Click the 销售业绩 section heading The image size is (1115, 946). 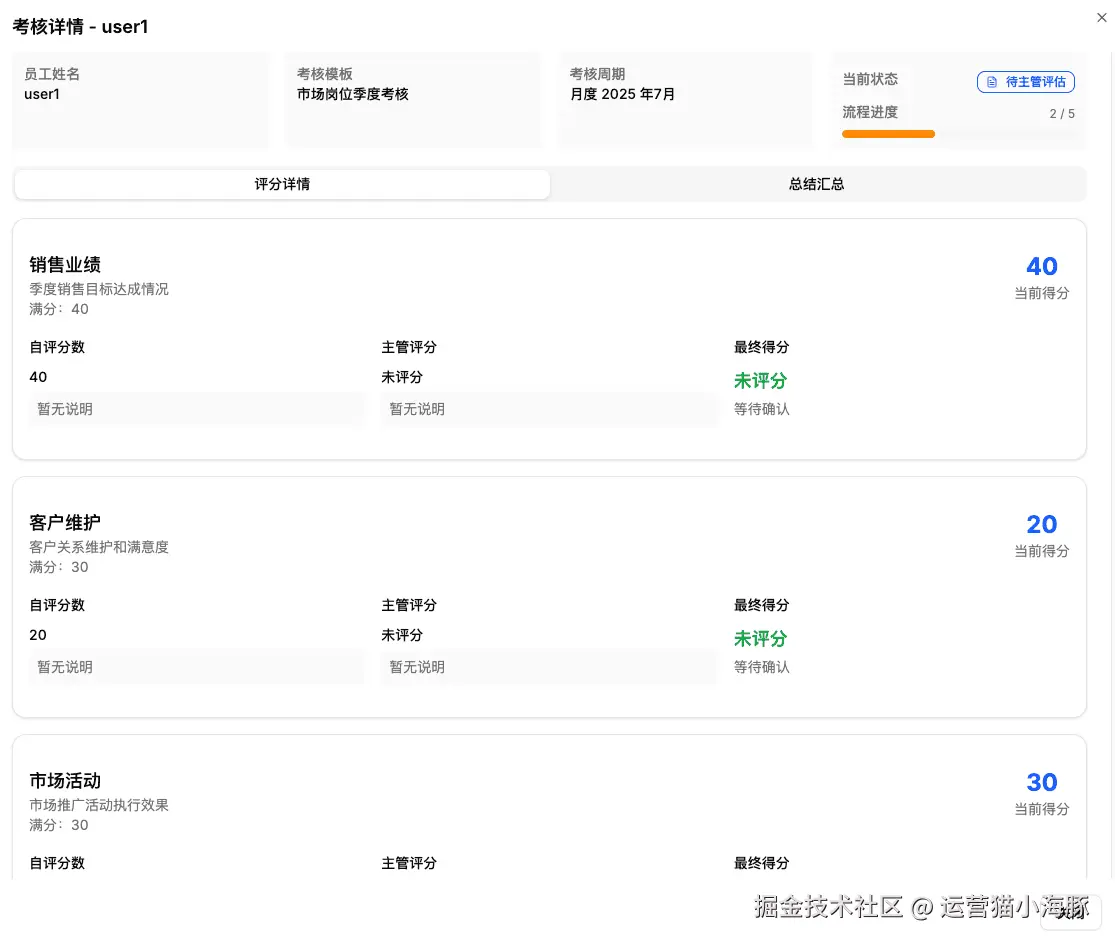65,265
